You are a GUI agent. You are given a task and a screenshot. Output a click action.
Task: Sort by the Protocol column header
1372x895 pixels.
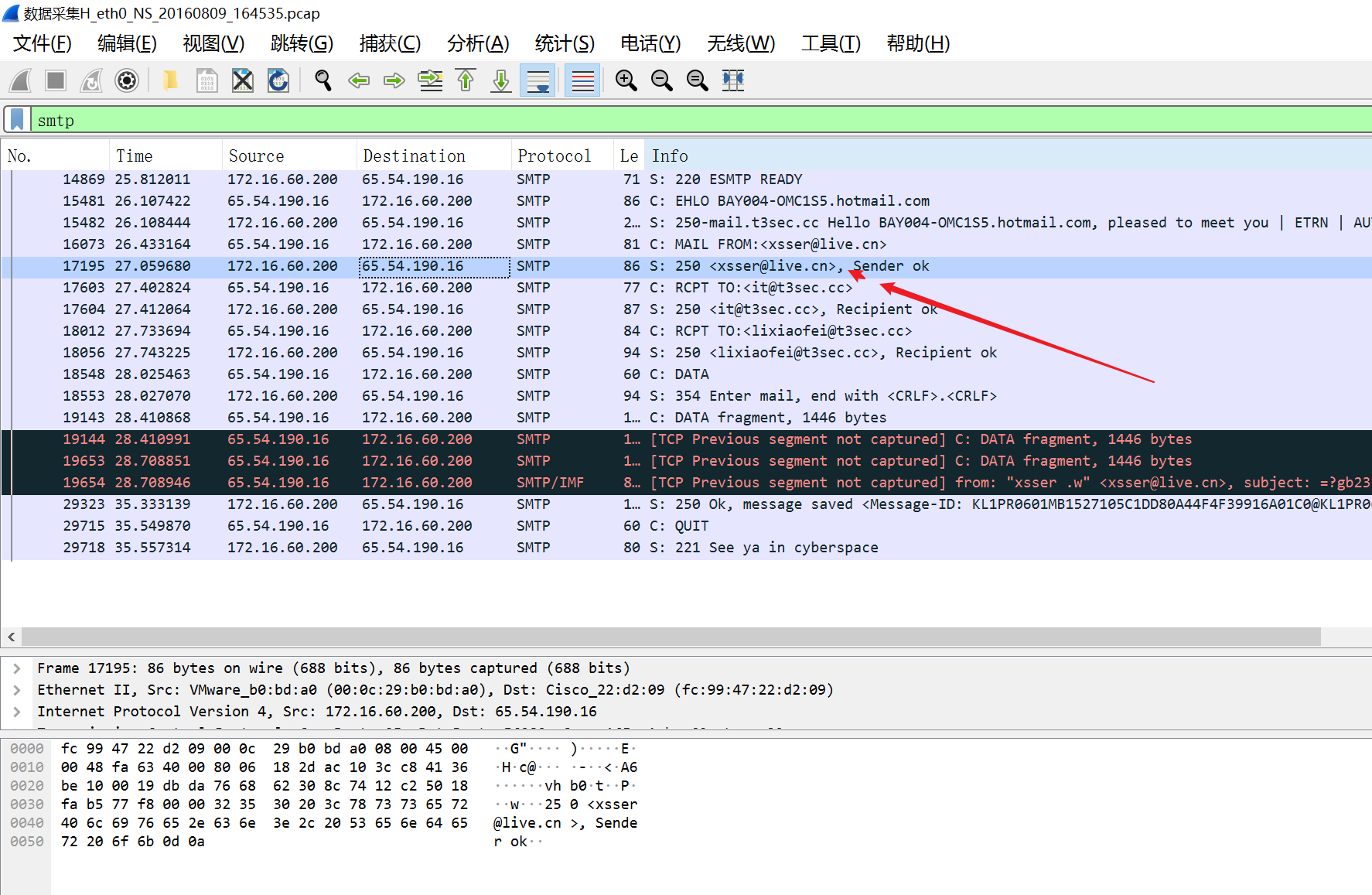tap(562, 156)
